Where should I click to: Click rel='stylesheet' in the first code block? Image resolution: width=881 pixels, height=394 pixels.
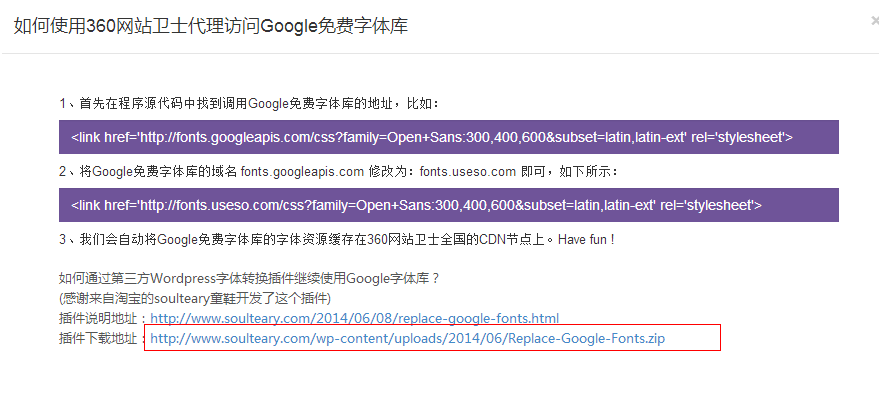(x=741, y=137)
